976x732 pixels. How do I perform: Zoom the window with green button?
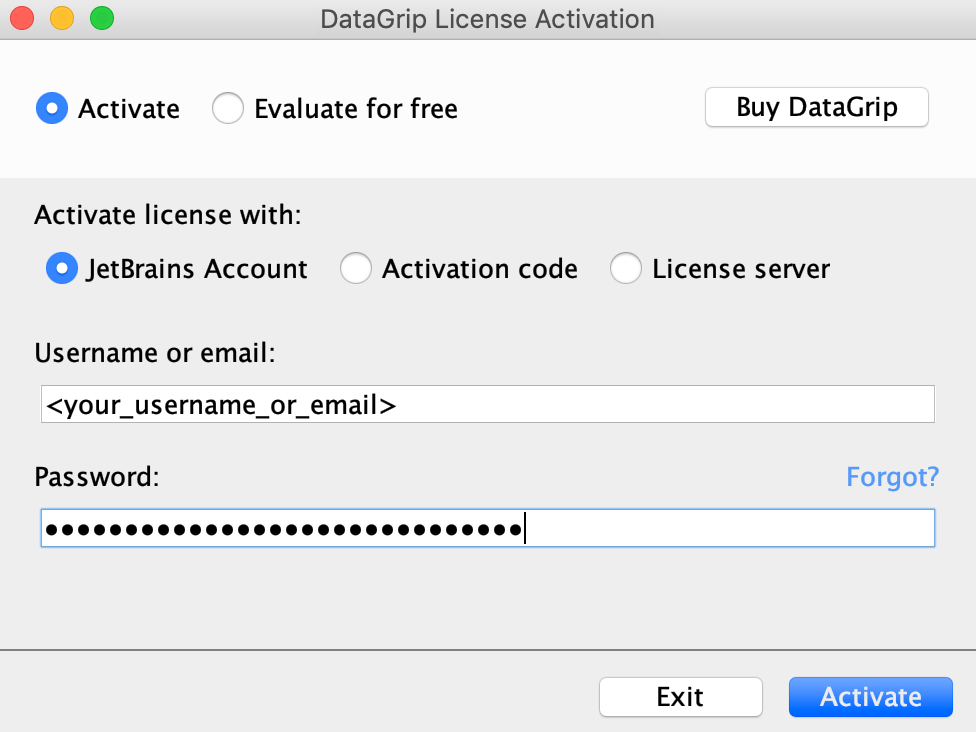coord(102,18)
